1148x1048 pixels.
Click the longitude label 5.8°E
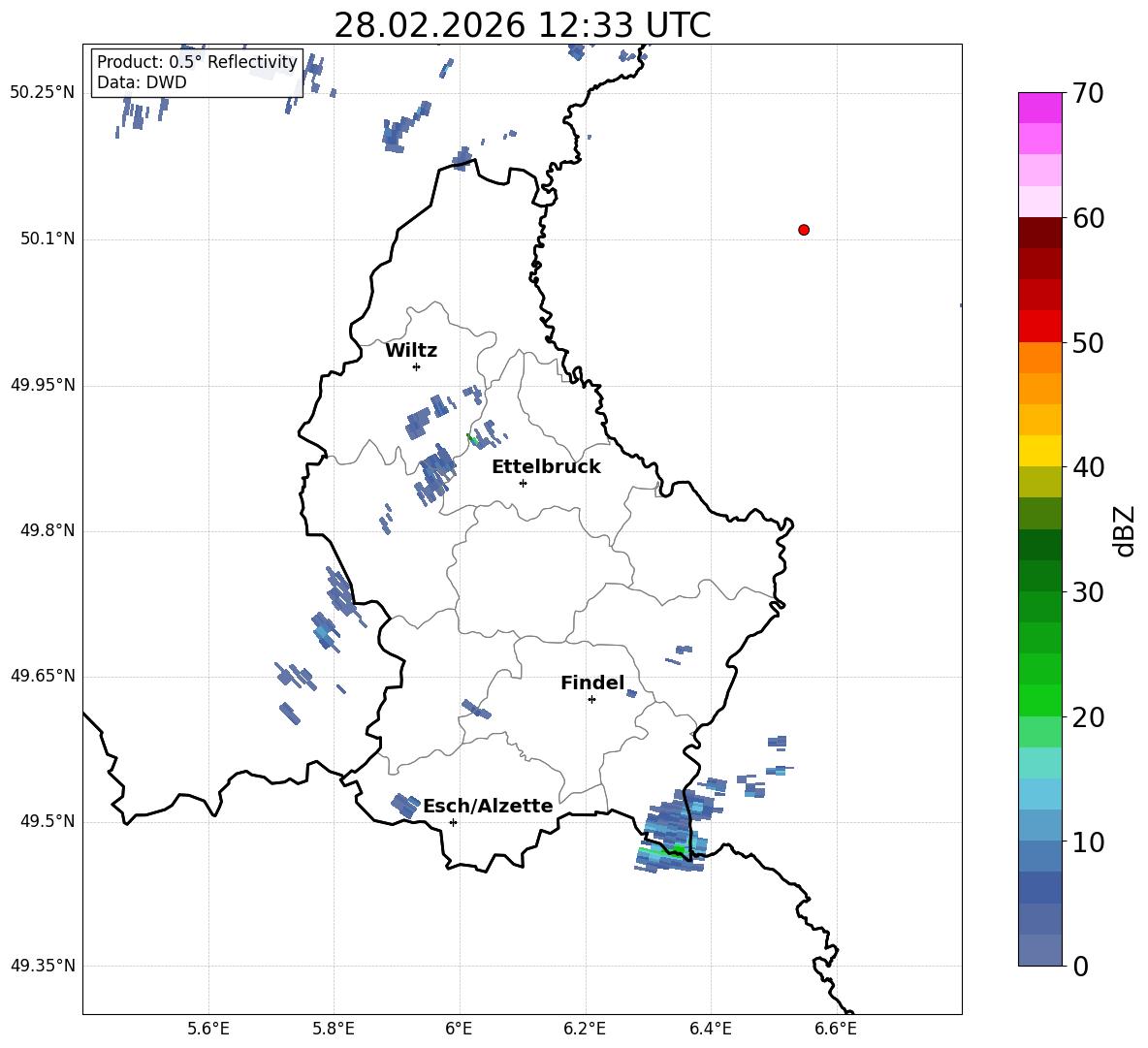tap(334, 1029)
